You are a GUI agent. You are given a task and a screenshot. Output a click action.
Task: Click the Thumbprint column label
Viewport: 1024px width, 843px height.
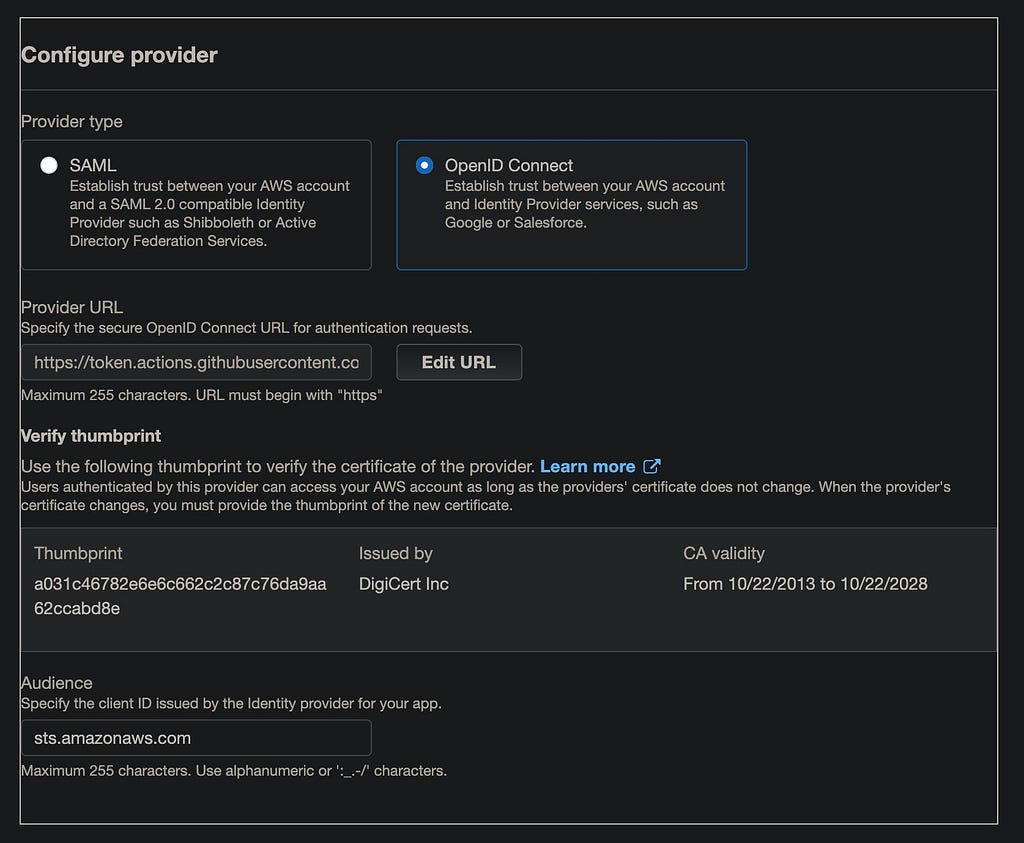[78, 553]
